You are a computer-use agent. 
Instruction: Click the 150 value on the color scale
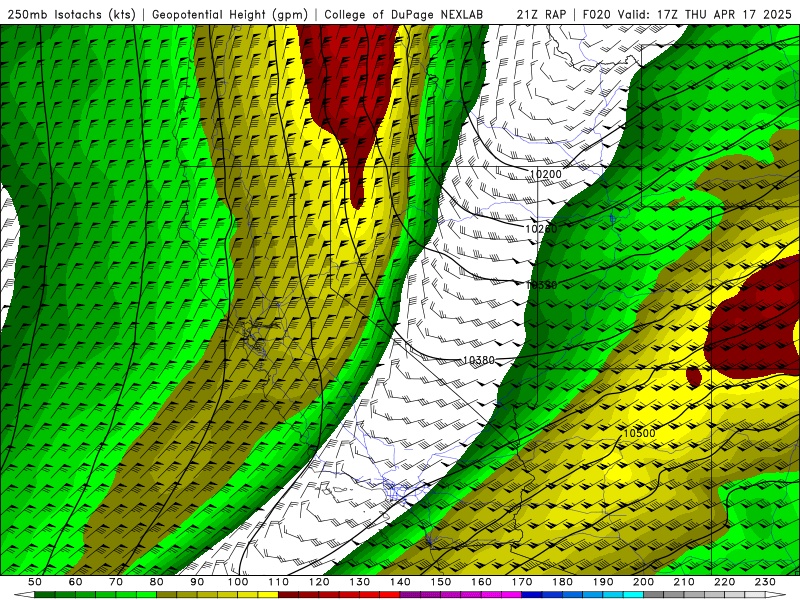[x=441, y=582]
